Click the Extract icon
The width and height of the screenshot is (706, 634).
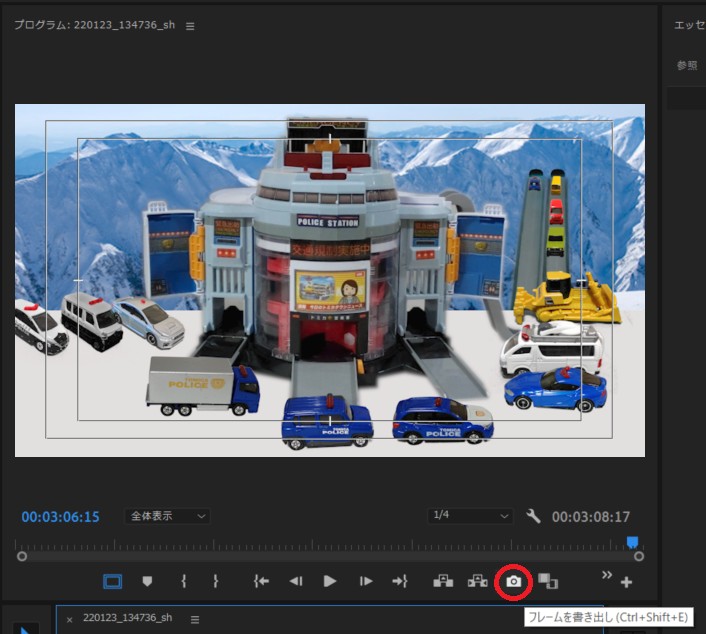[x=477, y=581]
